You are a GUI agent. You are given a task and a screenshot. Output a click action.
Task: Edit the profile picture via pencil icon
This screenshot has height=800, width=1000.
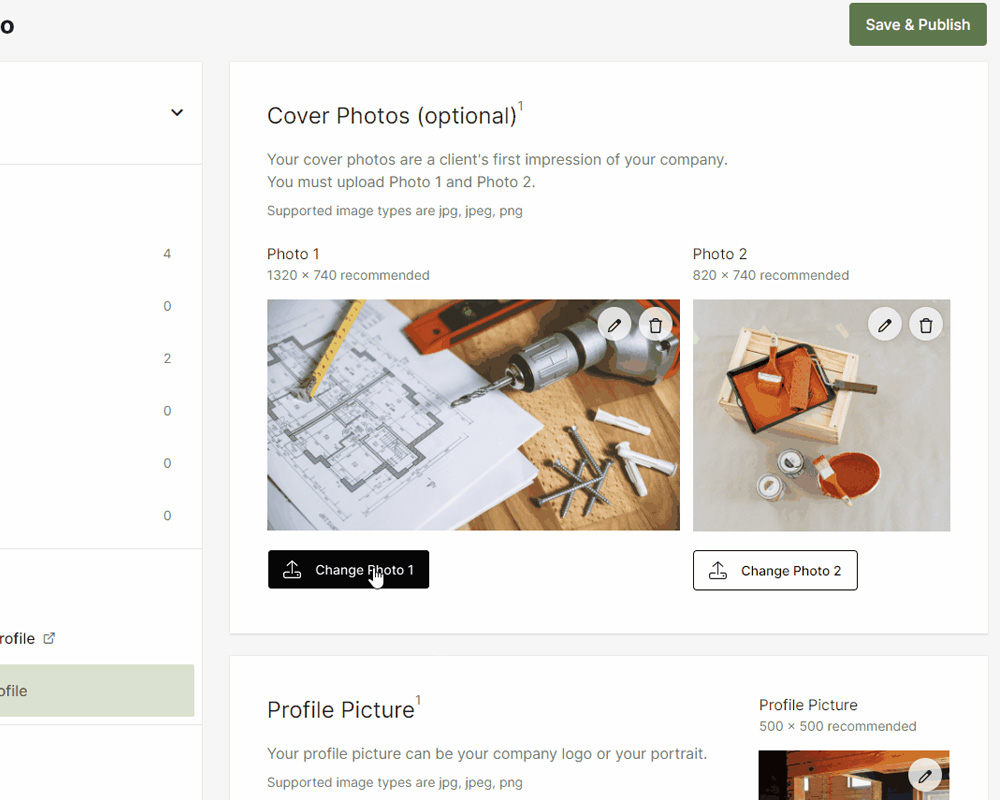(x=925, y=776)
